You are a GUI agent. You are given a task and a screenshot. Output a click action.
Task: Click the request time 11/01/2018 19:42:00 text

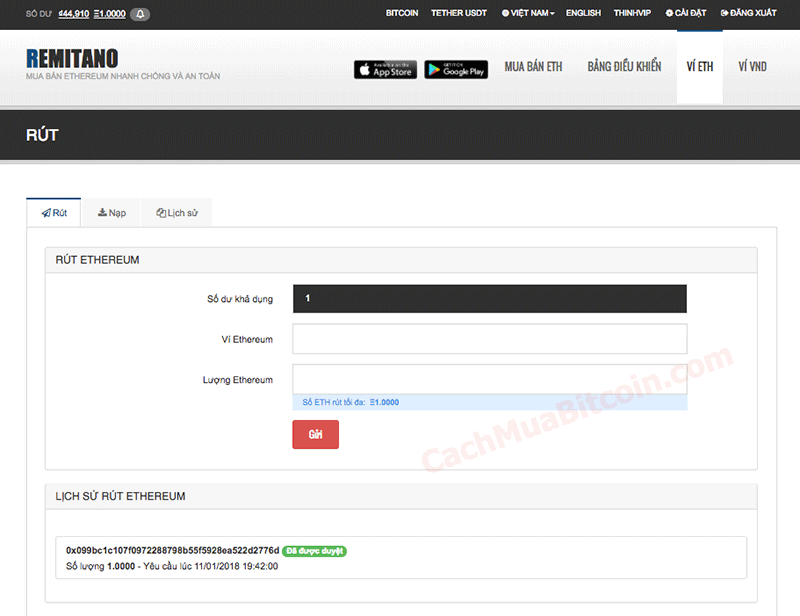[x=236, y=566]
